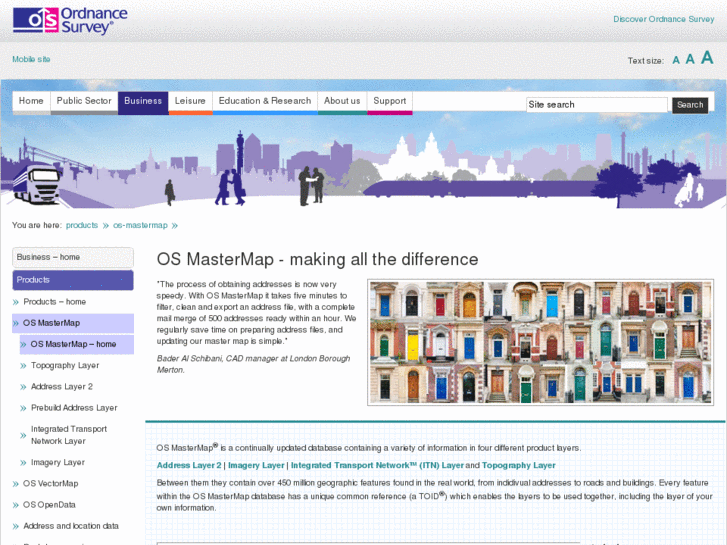Select OS MasterMap in sidebar

pyautogui.click(x=73, y=323)
